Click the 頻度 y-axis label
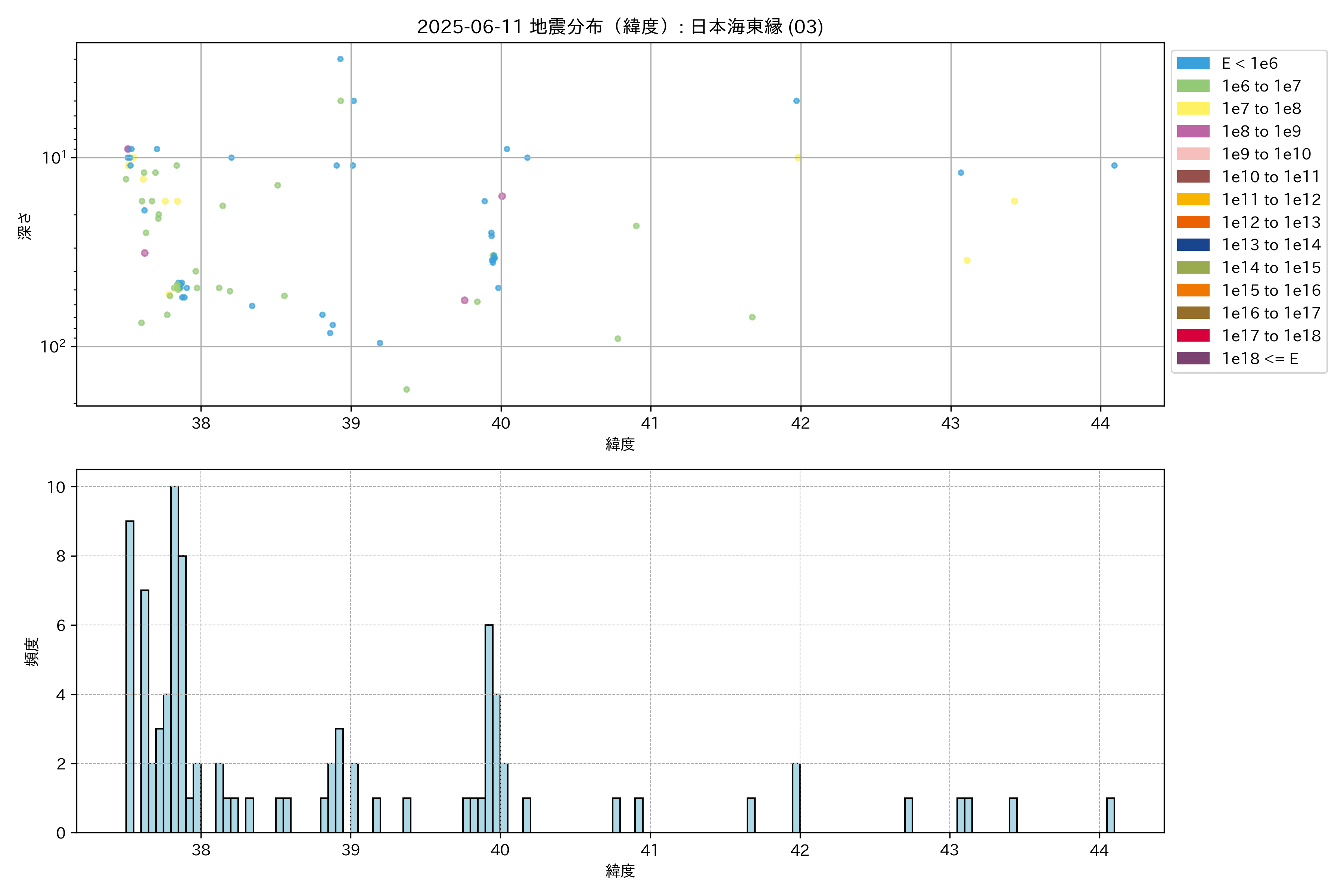This screenshot has height=896, width=1344. pyautogui.click(x=32, y=652)
